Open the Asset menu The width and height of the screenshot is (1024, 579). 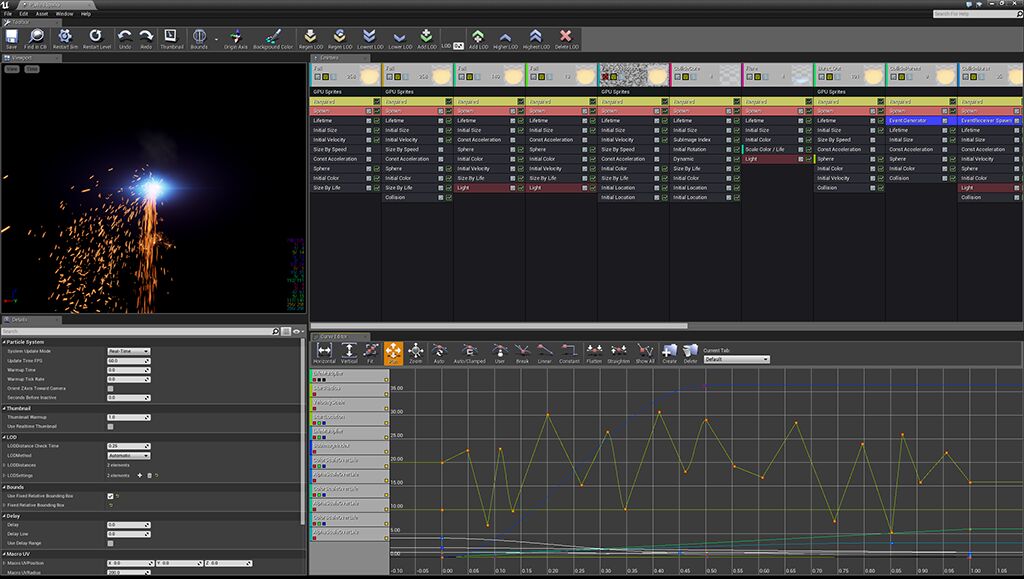click(42, 14)
